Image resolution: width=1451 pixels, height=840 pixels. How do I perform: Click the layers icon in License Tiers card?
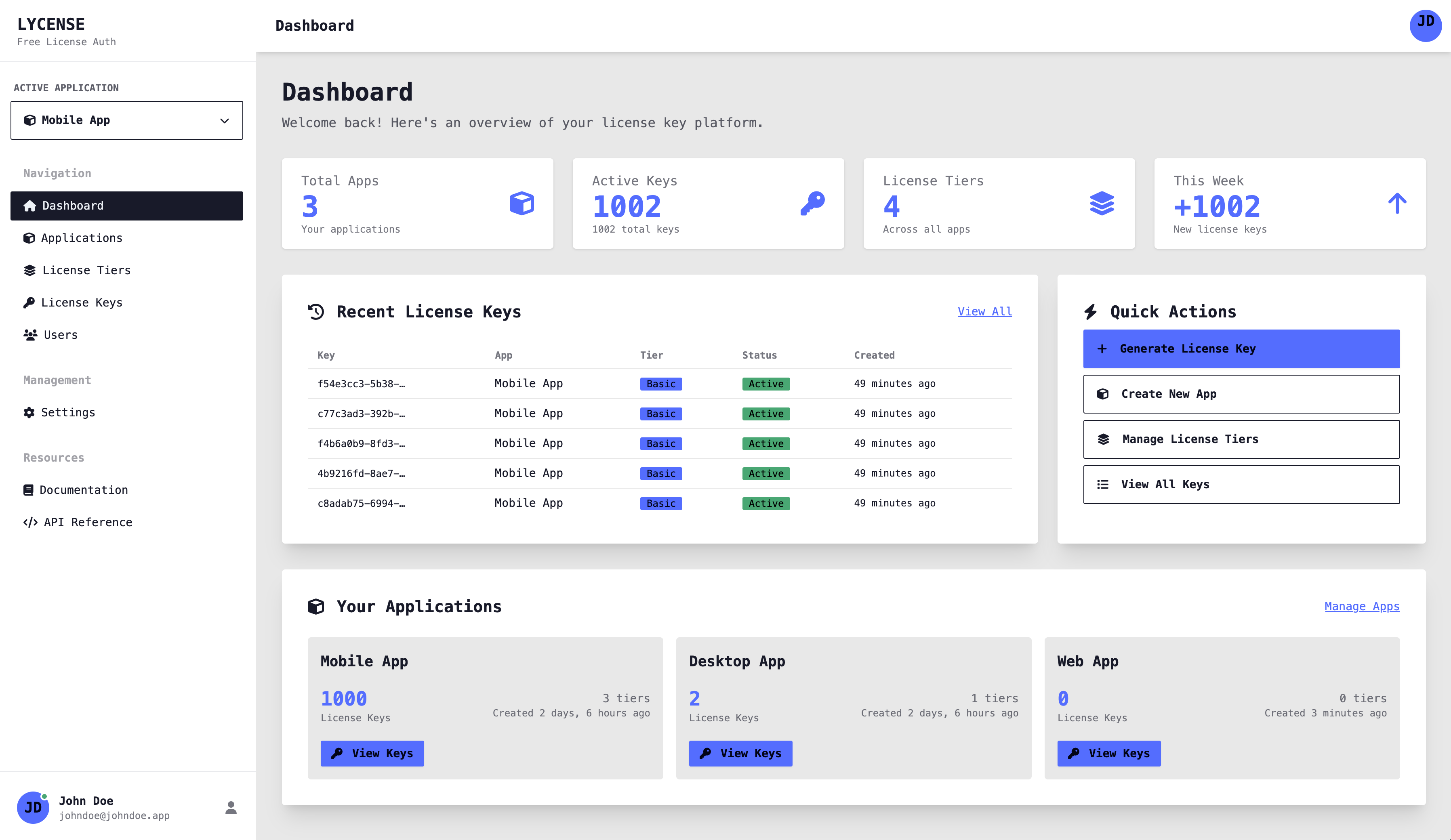pyautogui.click(x=1102, y=204)
